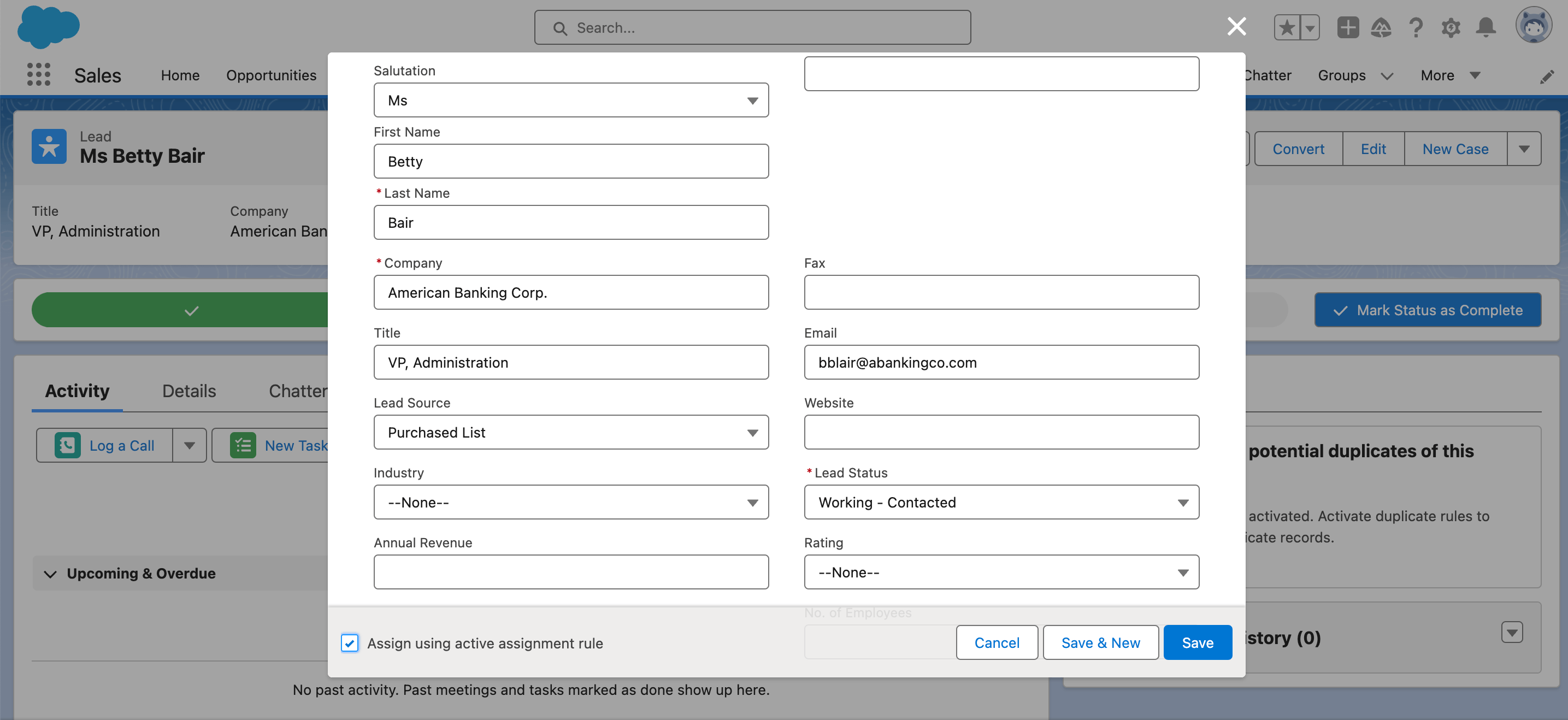Switch to the Activity tab
1568x720 pixels.
78,391
